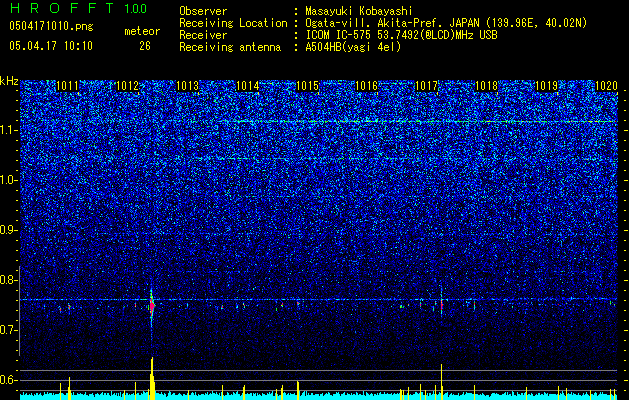
Task: Click the Receiving Location label
Action: click(x=233, y=23)
